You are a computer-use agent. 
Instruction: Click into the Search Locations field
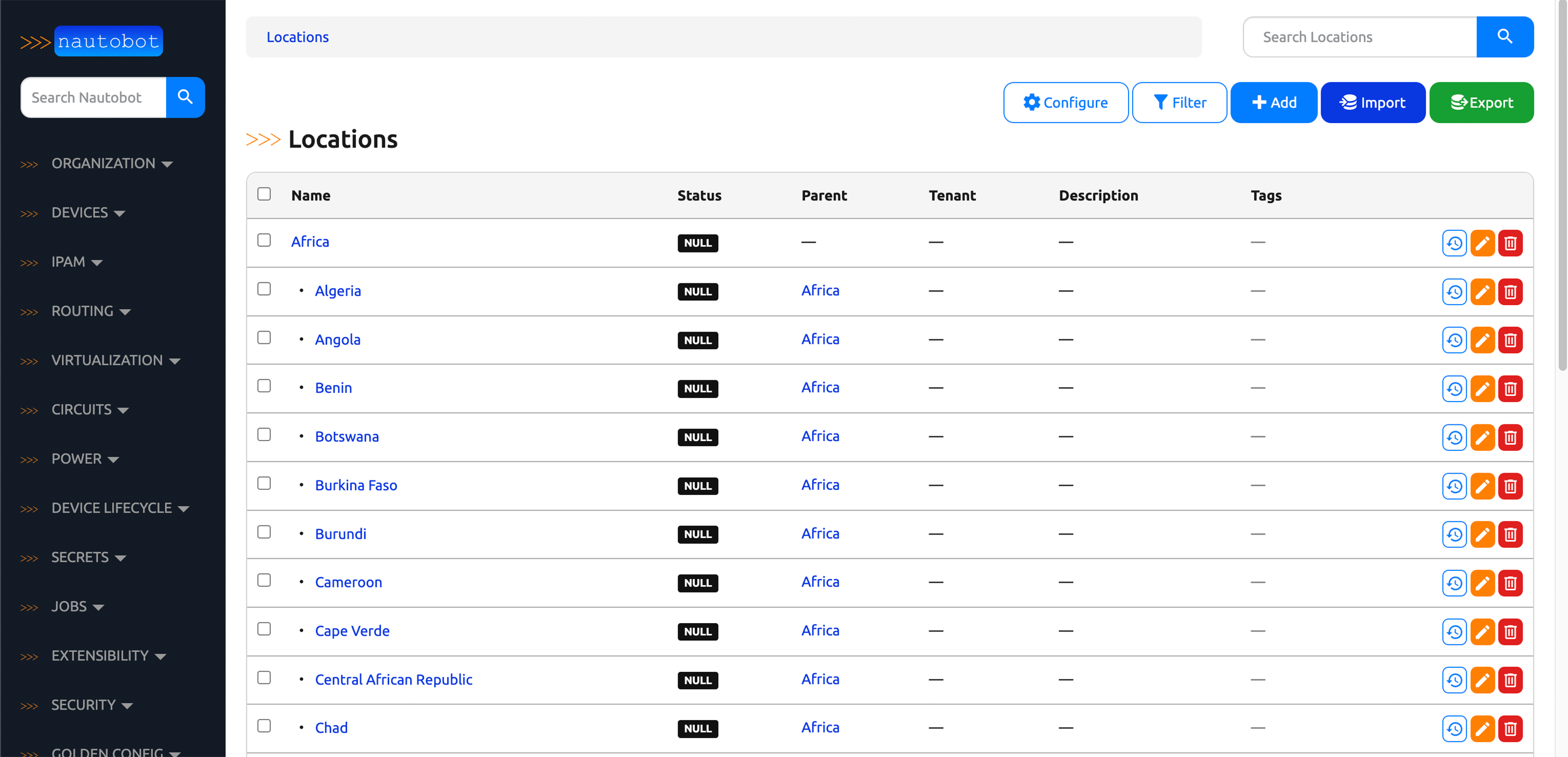tap(1359, 37)
